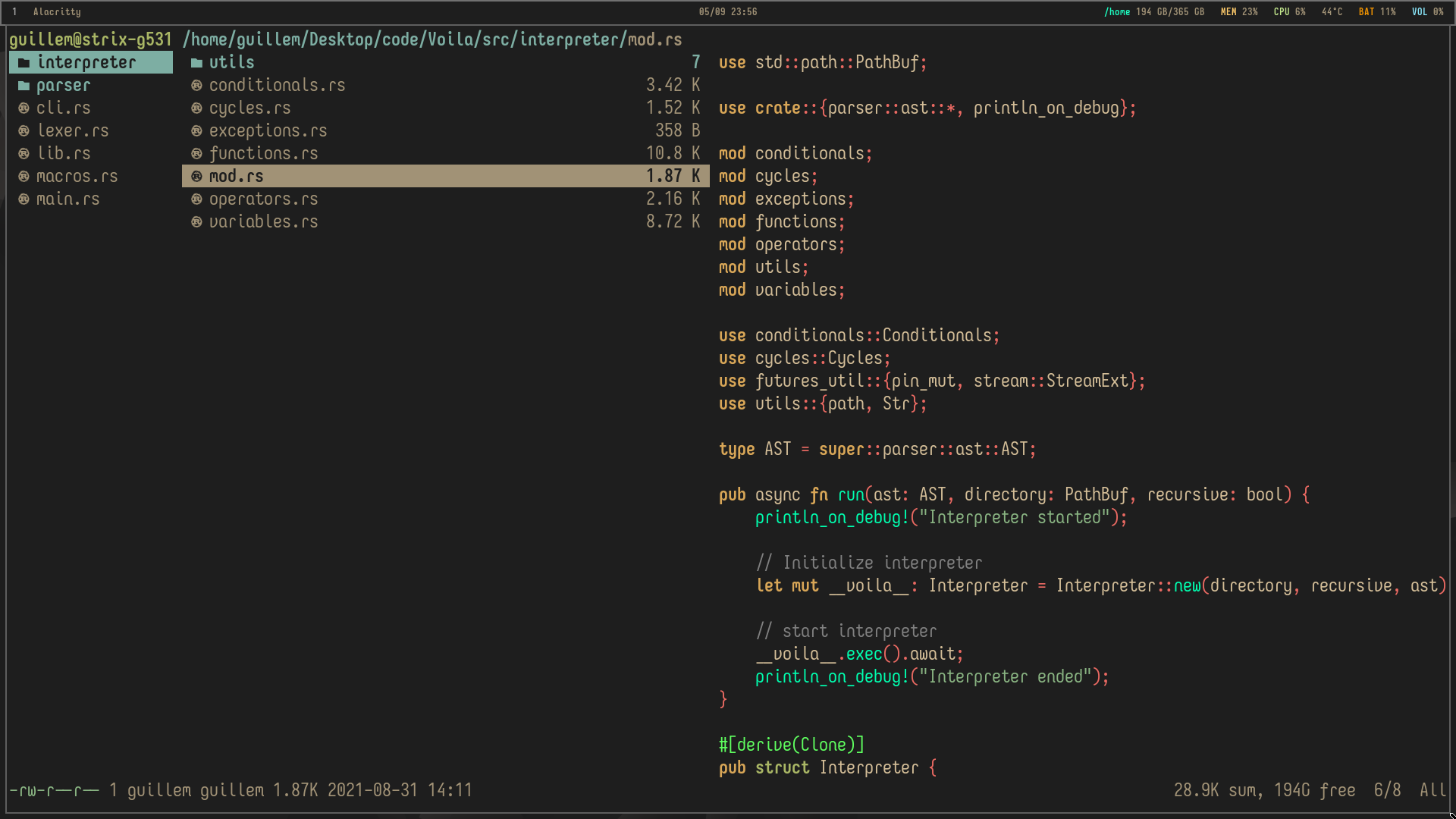Select functions.rs in the file list
Viewport: 1456px width, 819px height.
263,154
